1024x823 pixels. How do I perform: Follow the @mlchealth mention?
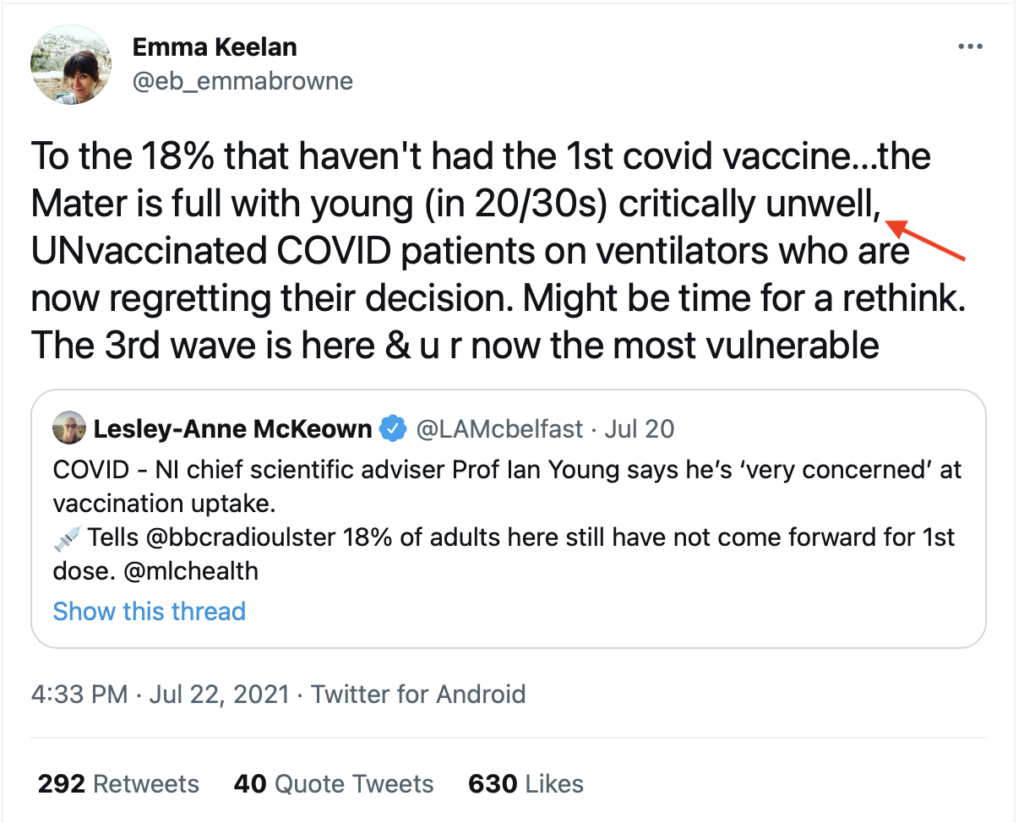[190, 571]
